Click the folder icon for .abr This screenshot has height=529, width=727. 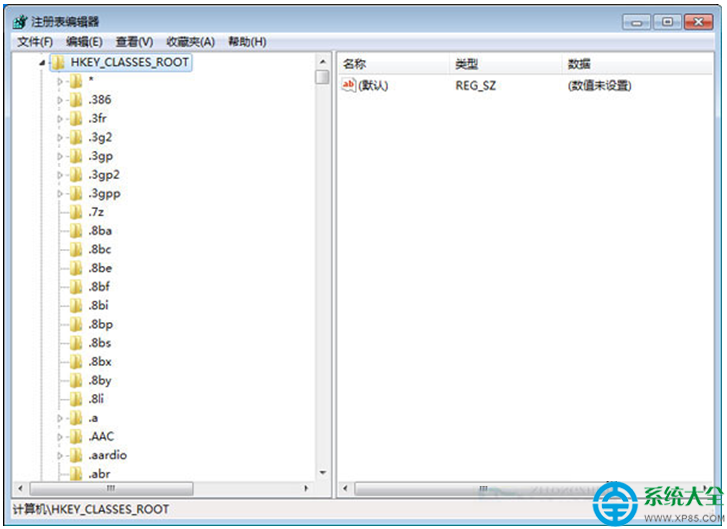[x=76, y=474]
